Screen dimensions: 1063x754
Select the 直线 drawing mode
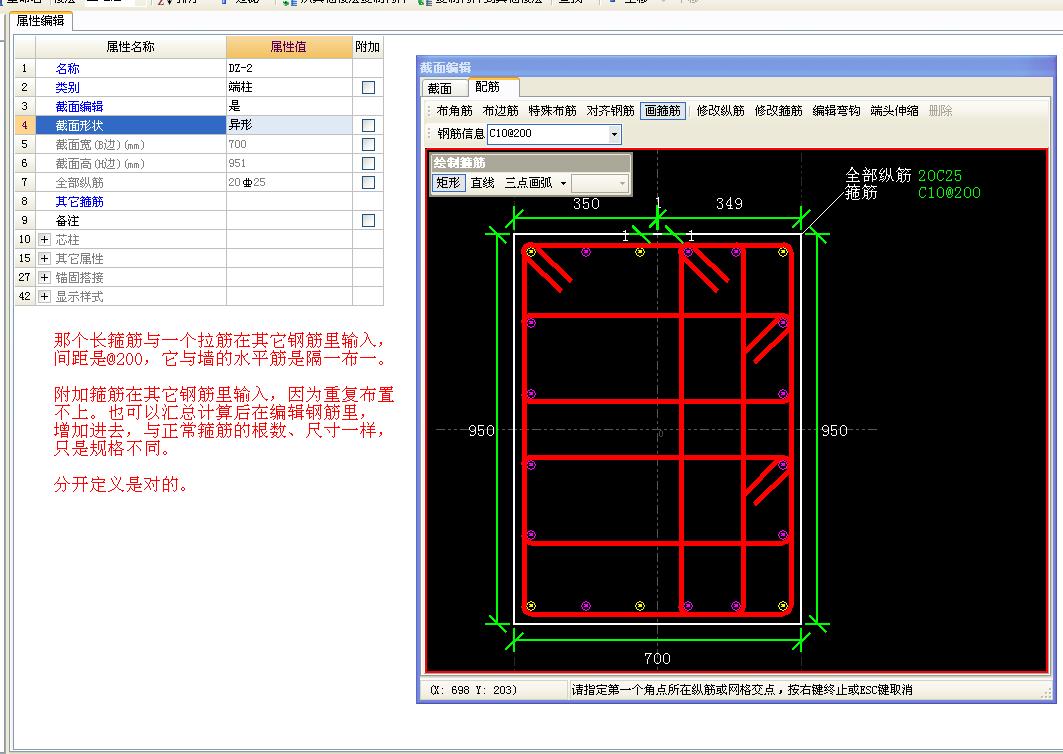tap(483, 183)
